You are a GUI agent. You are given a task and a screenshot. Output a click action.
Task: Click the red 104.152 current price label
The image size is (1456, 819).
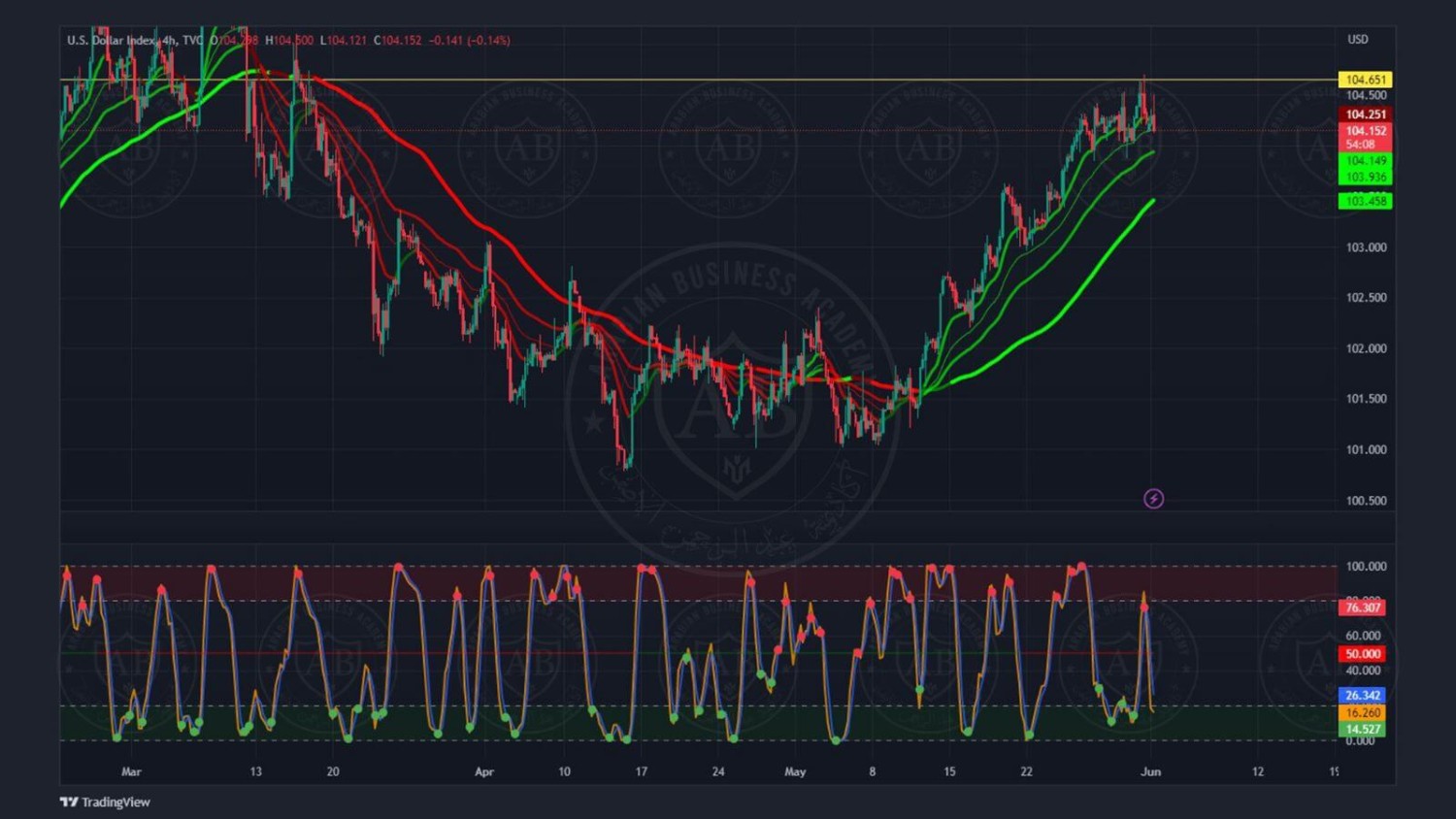click(1365, 131)
